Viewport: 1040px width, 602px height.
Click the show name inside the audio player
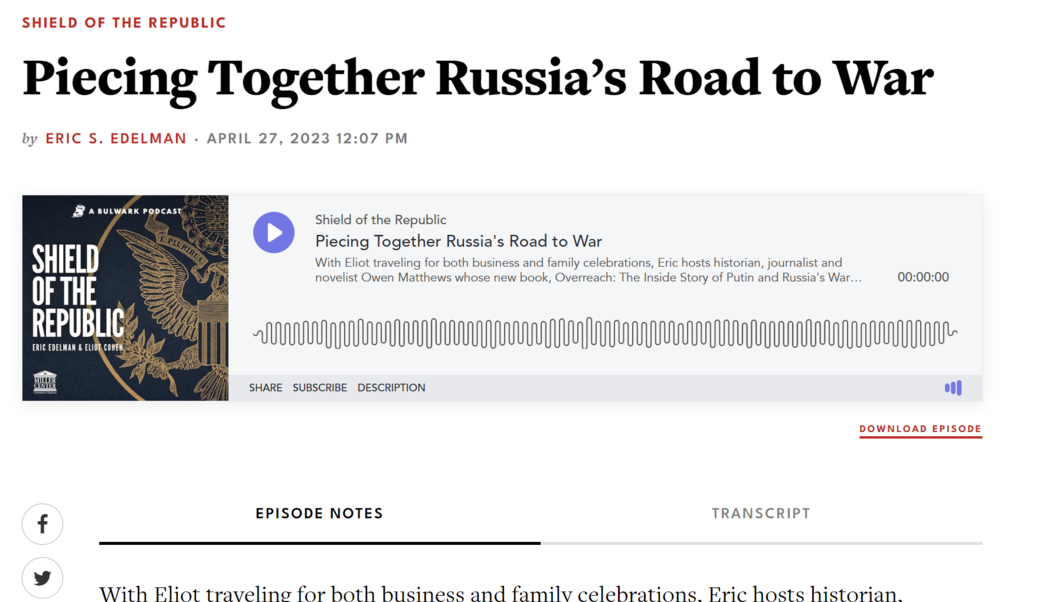(380, 220)
